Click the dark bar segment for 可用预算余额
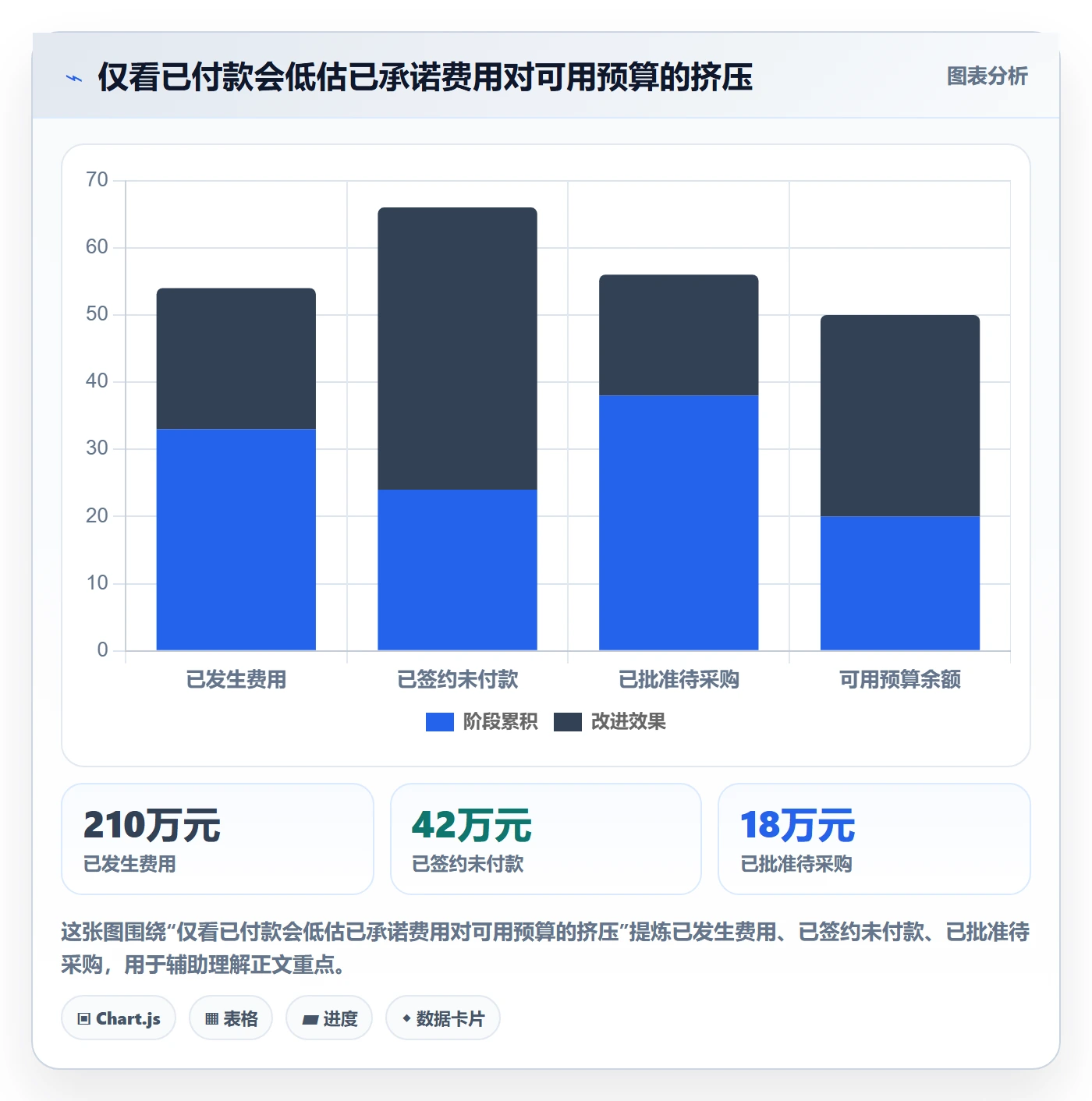 pos(900,416)
